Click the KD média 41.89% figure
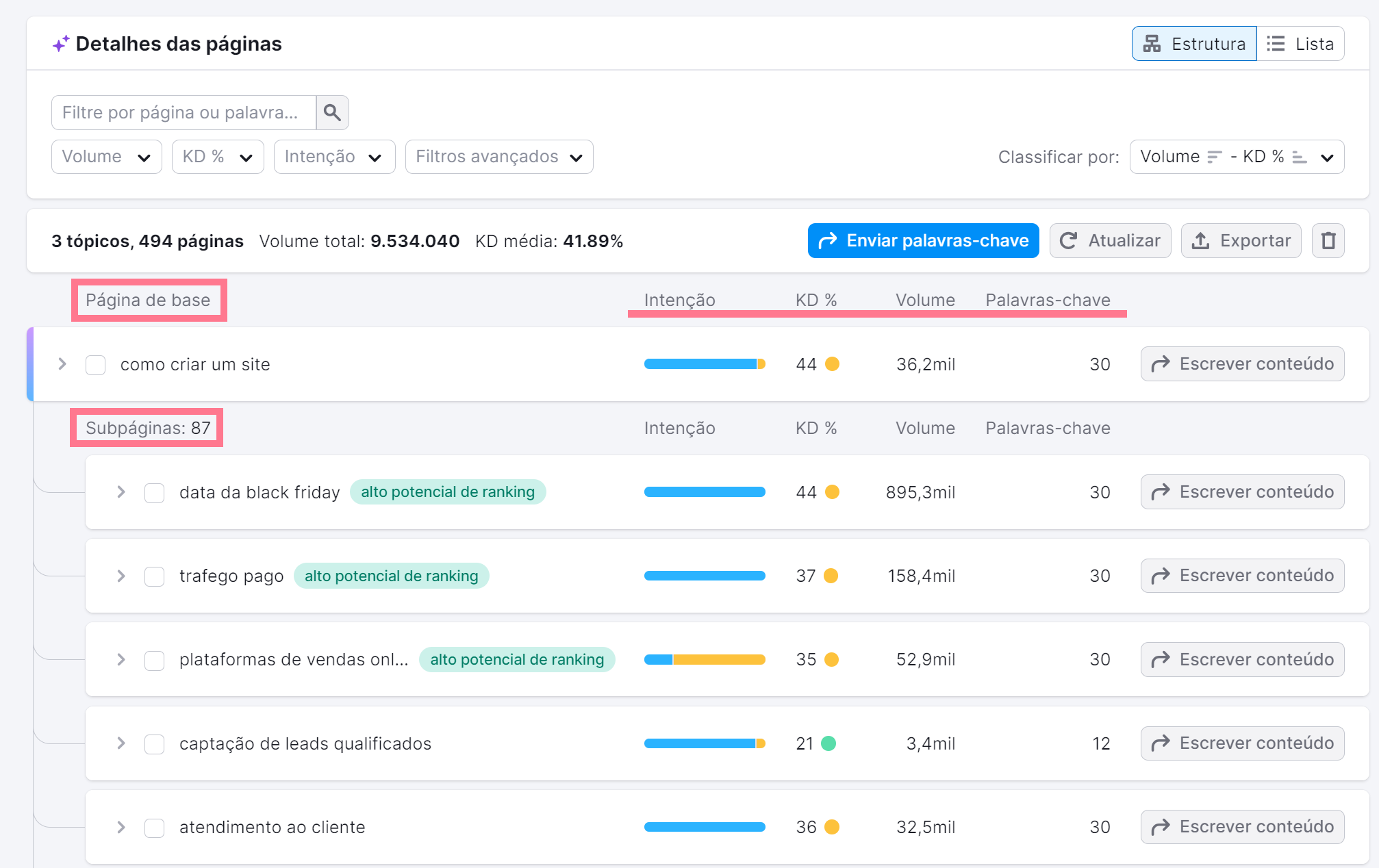 coord(593,241)
